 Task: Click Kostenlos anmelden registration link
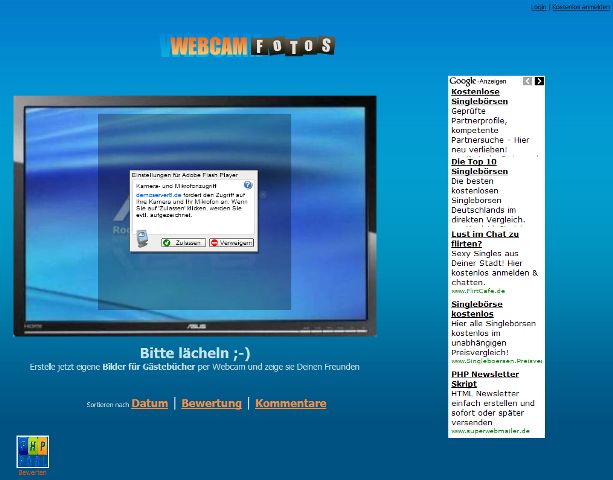(x=581, y=7)
